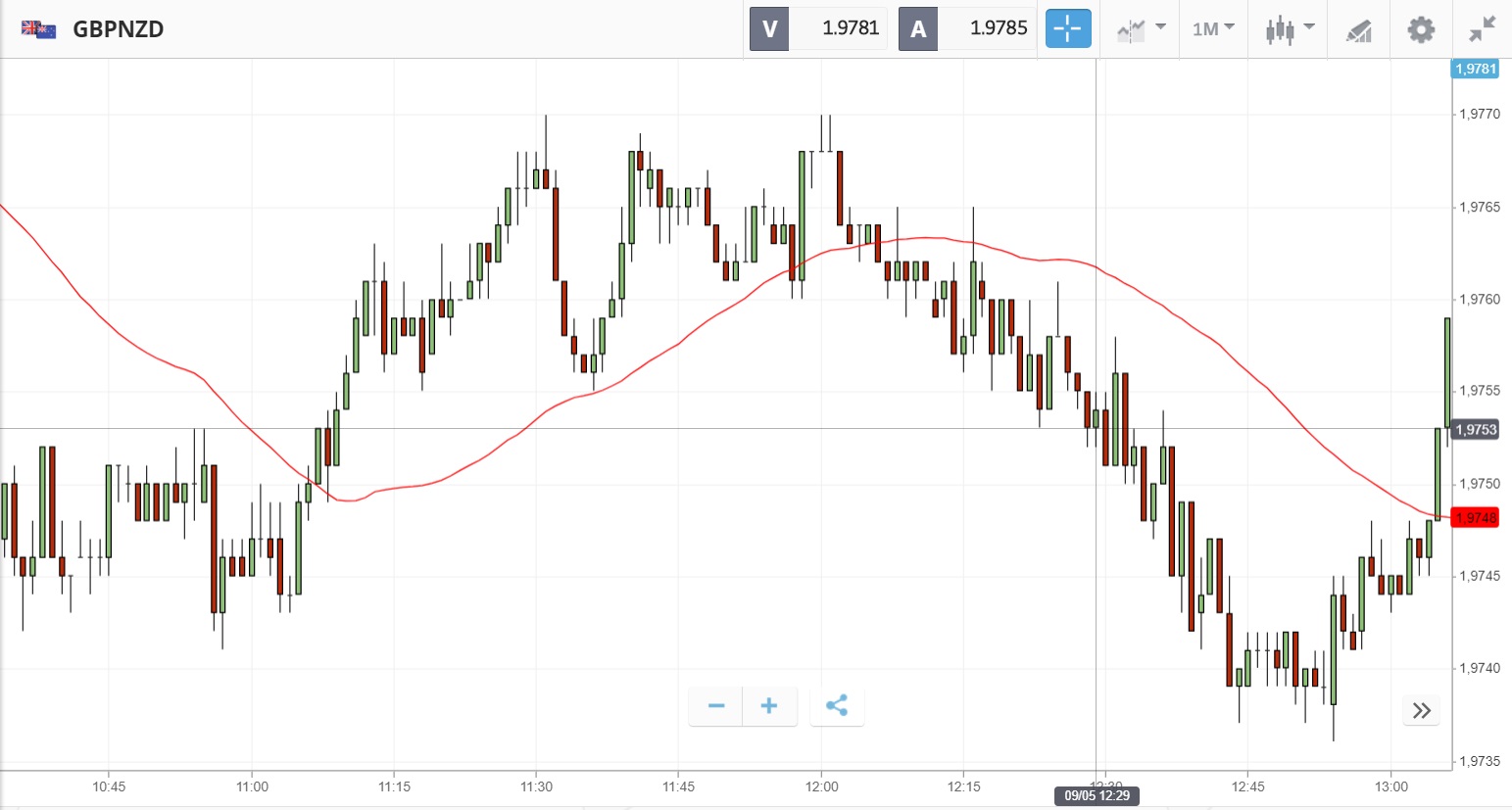Zoom out with the minus button
1512x810 pixels.
716,706
